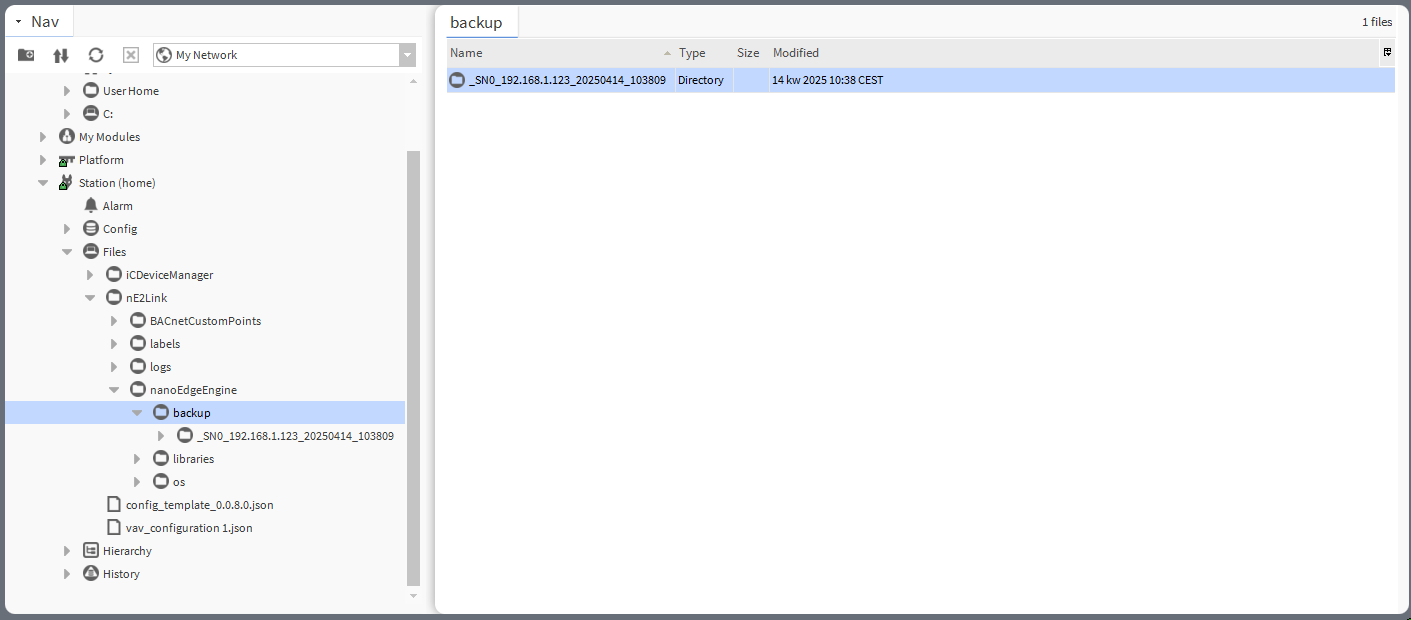
Task: Sort the table by Modified column
Action: pyautogui.click(x=796, y=53)
